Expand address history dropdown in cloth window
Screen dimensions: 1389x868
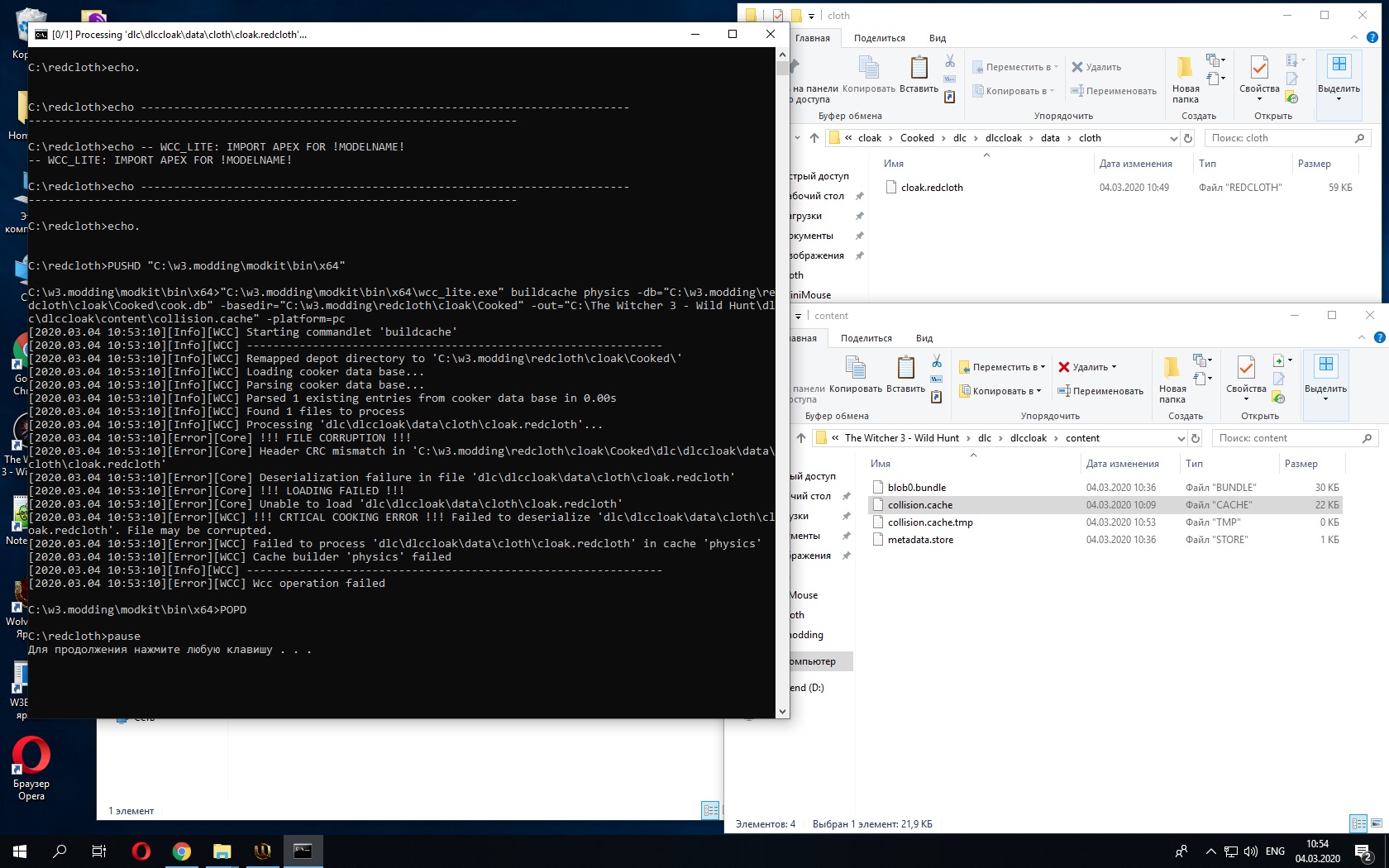click(1173, 138)
